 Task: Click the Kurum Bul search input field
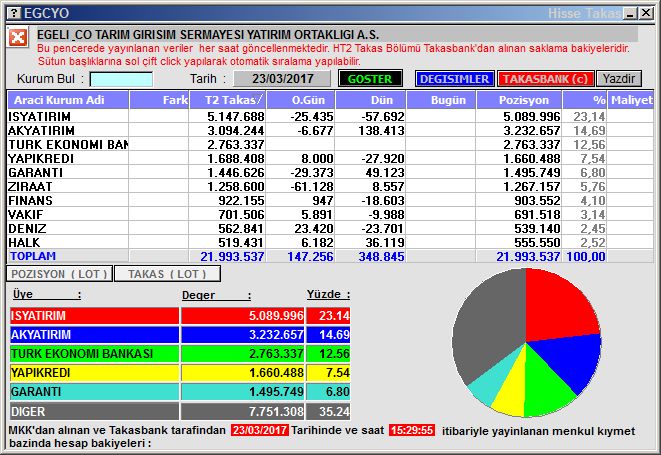coord(121,79)
